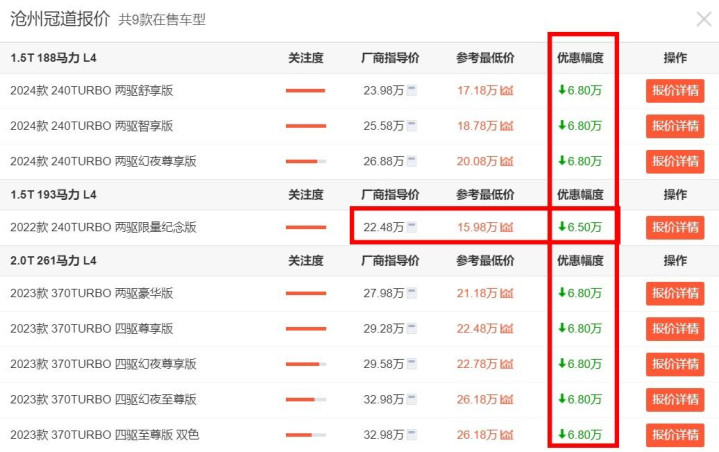Click calculator icon in 四驱至尊版 双色 row

412,435
